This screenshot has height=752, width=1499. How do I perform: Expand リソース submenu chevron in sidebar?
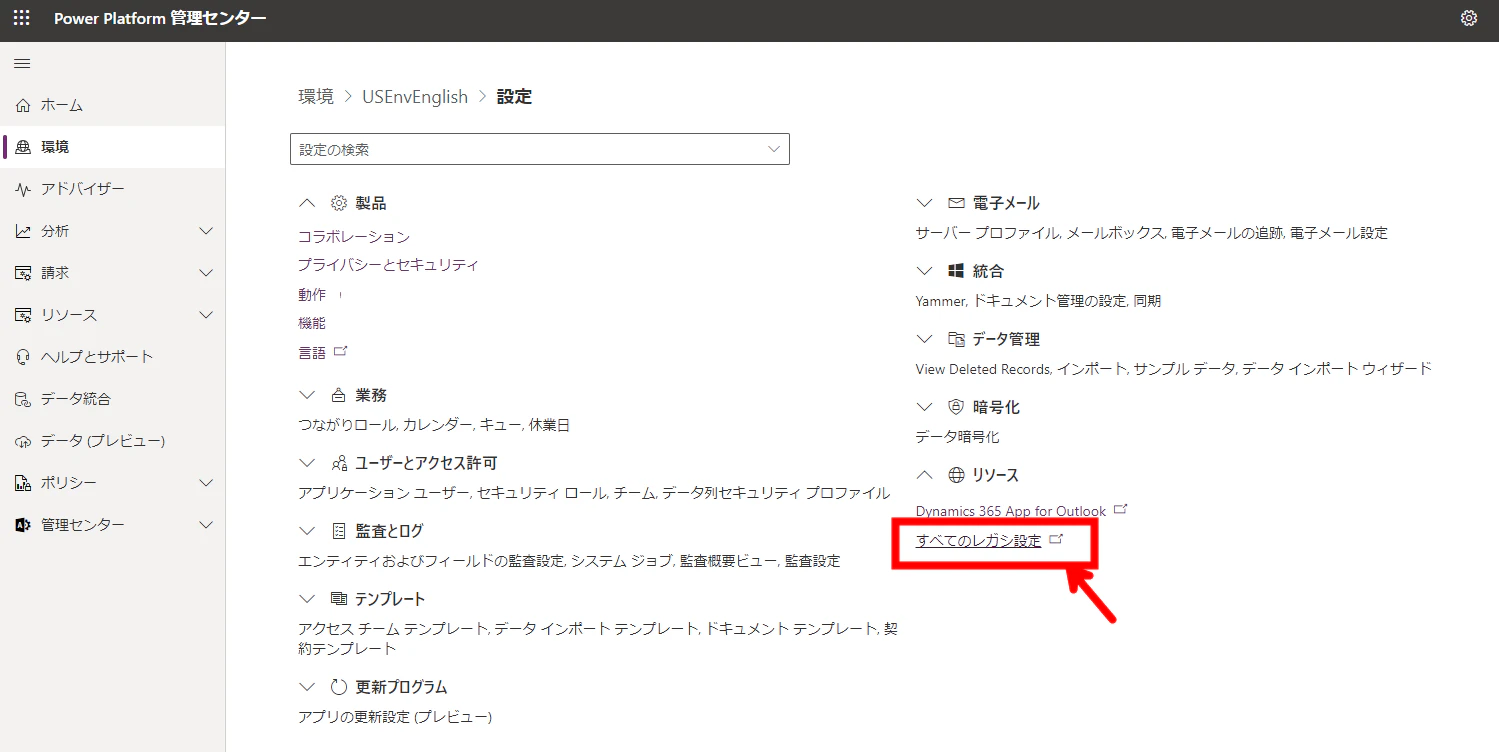(x=206, y=315)
